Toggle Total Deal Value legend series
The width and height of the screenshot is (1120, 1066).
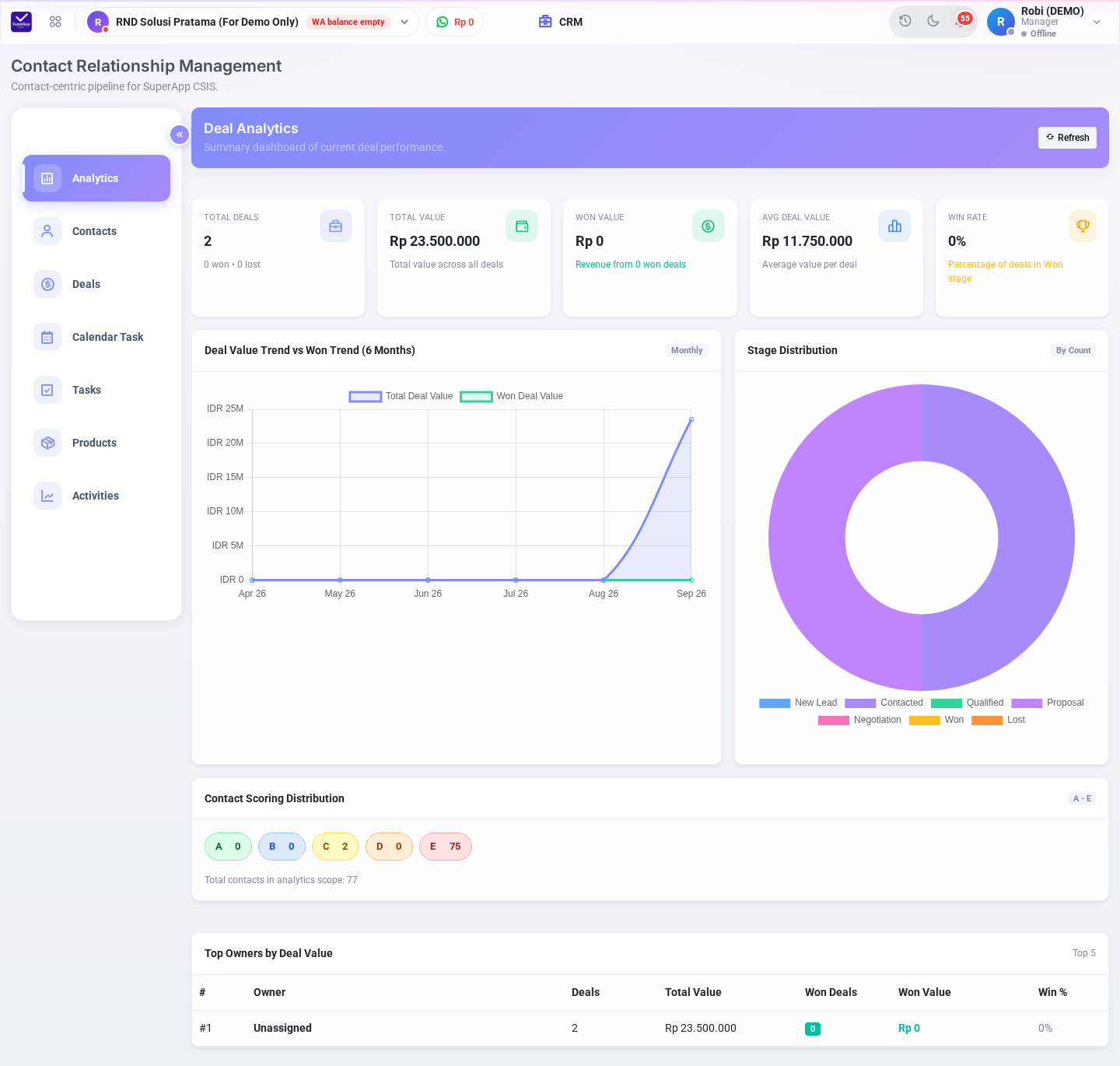(x=401, y=396)
